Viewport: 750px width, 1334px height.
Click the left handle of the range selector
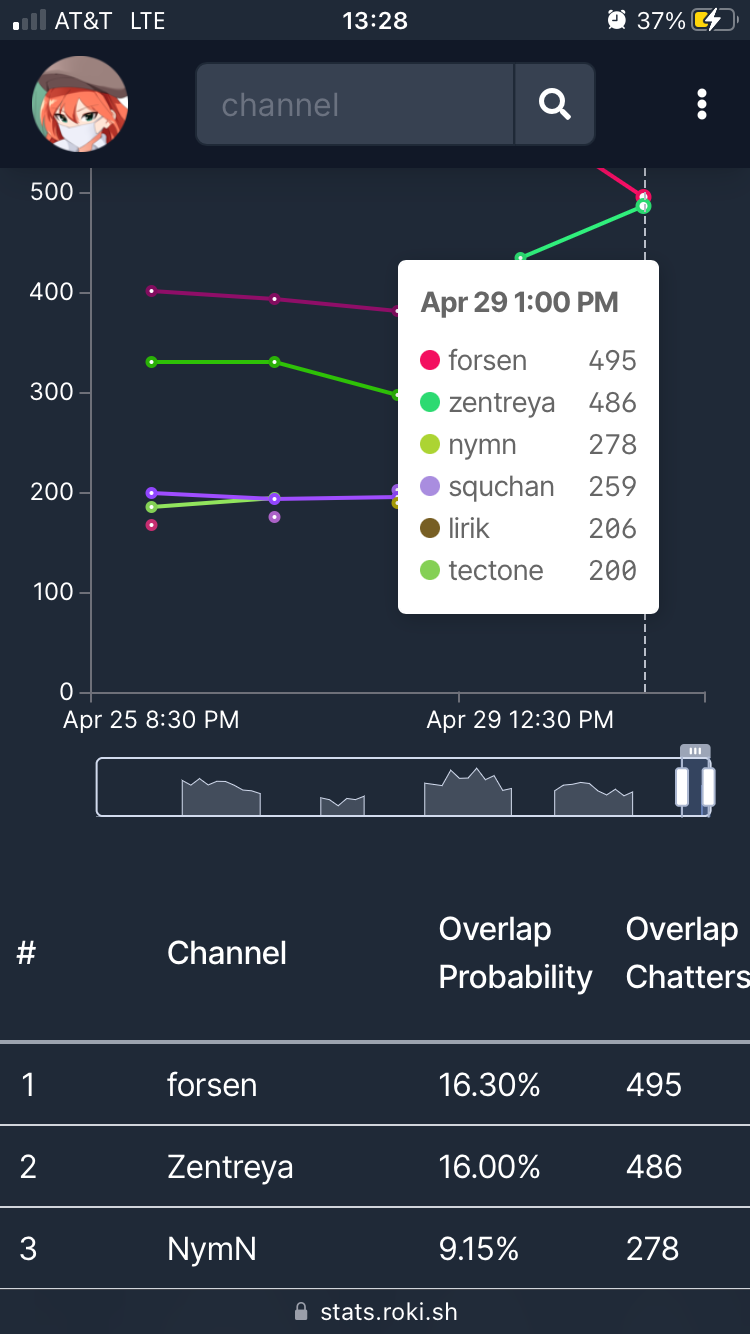click(x=682, y=786)
